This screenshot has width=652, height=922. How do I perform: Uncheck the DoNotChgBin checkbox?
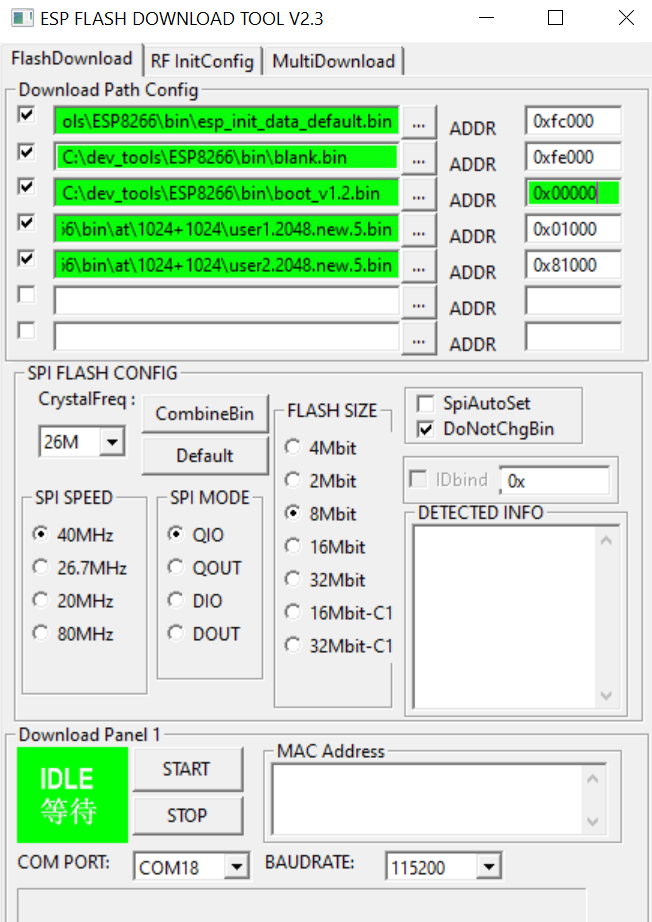point(425,429)
